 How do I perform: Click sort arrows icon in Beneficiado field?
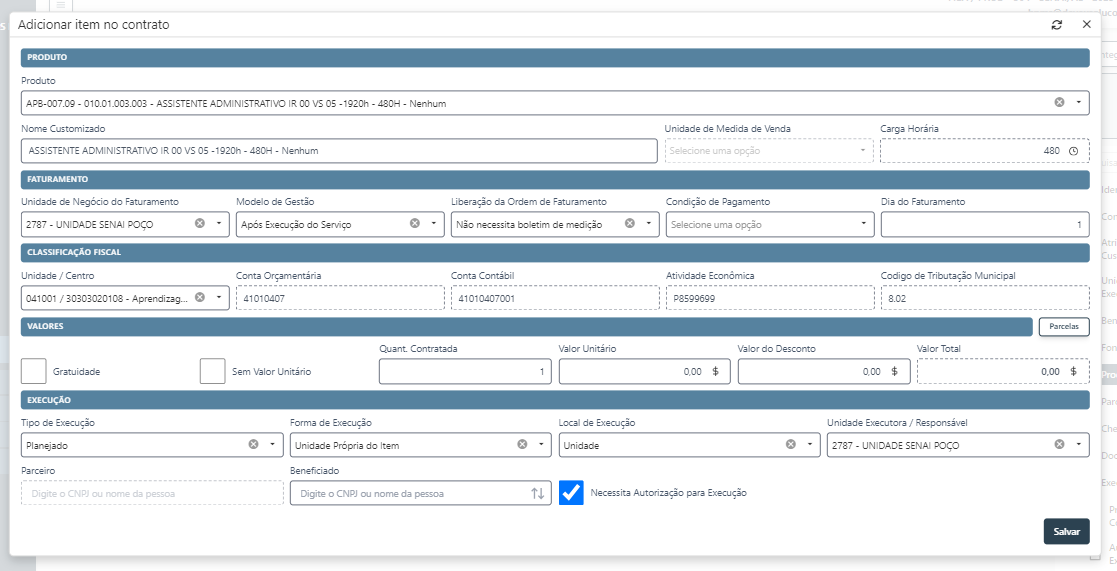537,493
